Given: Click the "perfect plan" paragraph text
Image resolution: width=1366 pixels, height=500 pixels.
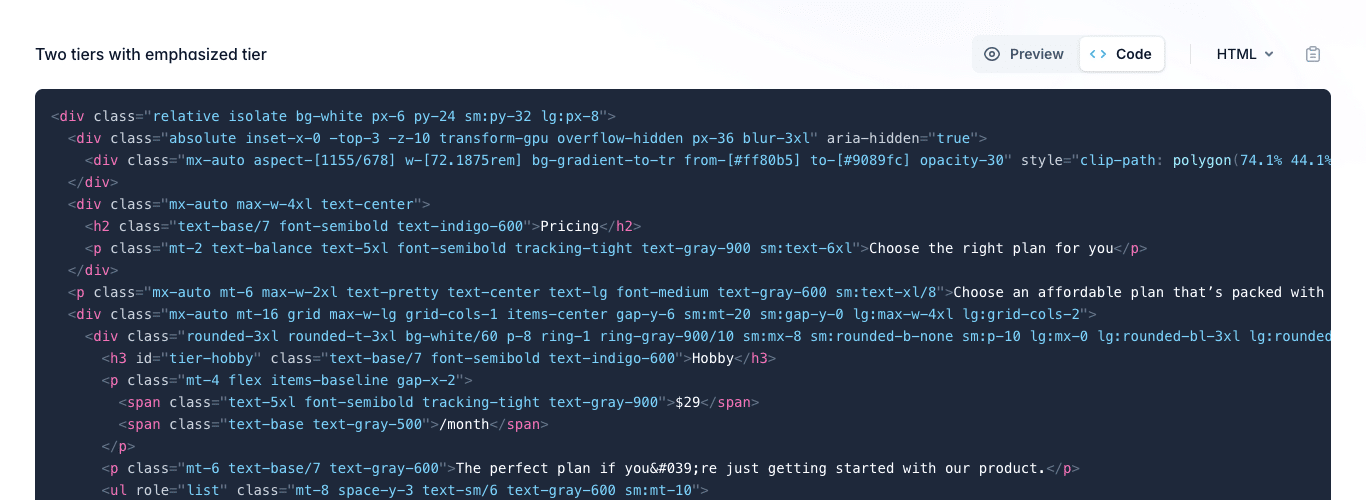Looking at the screenshot, I should point(750,468).
